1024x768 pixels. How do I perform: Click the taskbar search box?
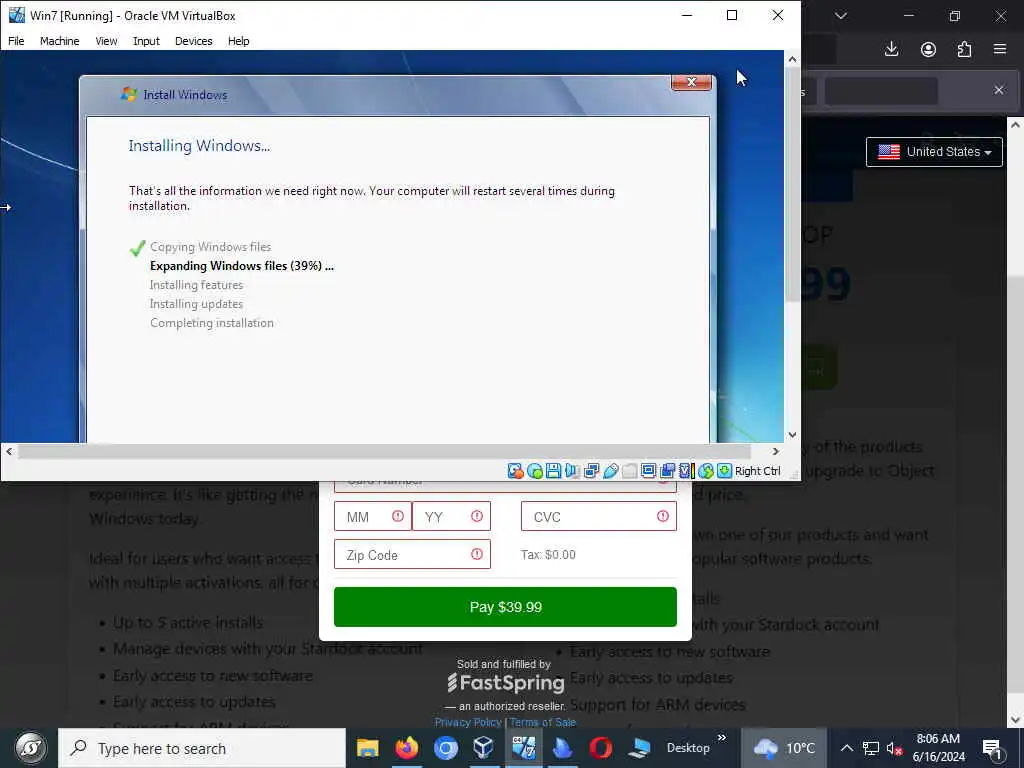pyautogui.click(x=202, y=748)
